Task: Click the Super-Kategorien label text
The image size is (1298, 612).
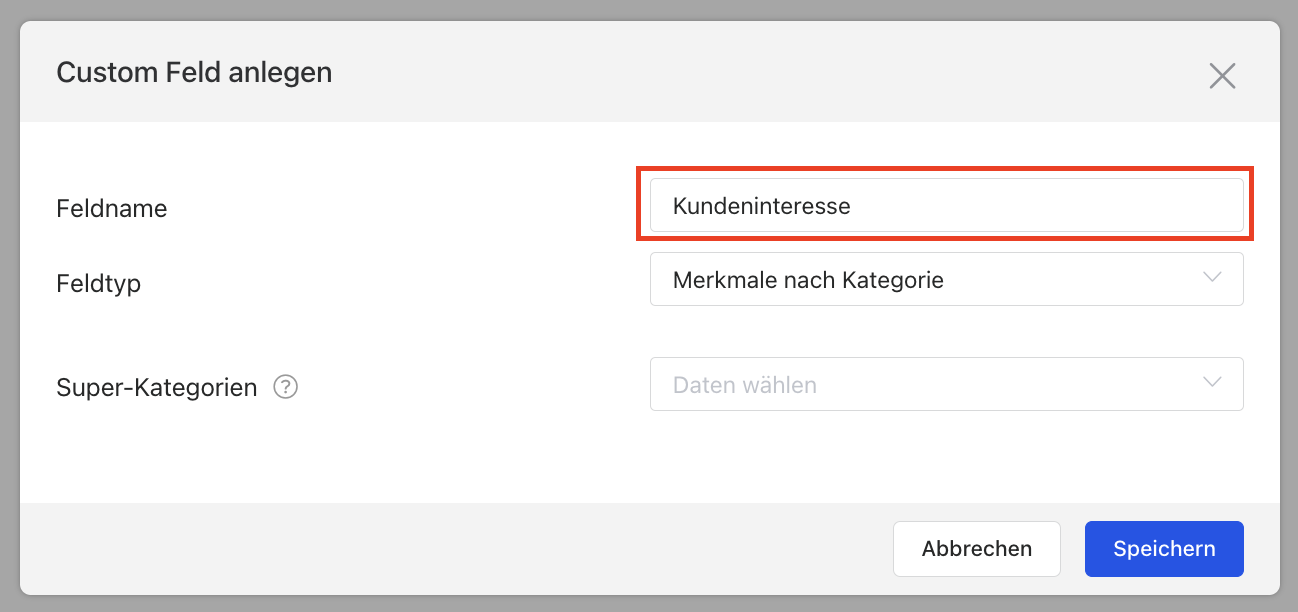Action: point(157,387)
